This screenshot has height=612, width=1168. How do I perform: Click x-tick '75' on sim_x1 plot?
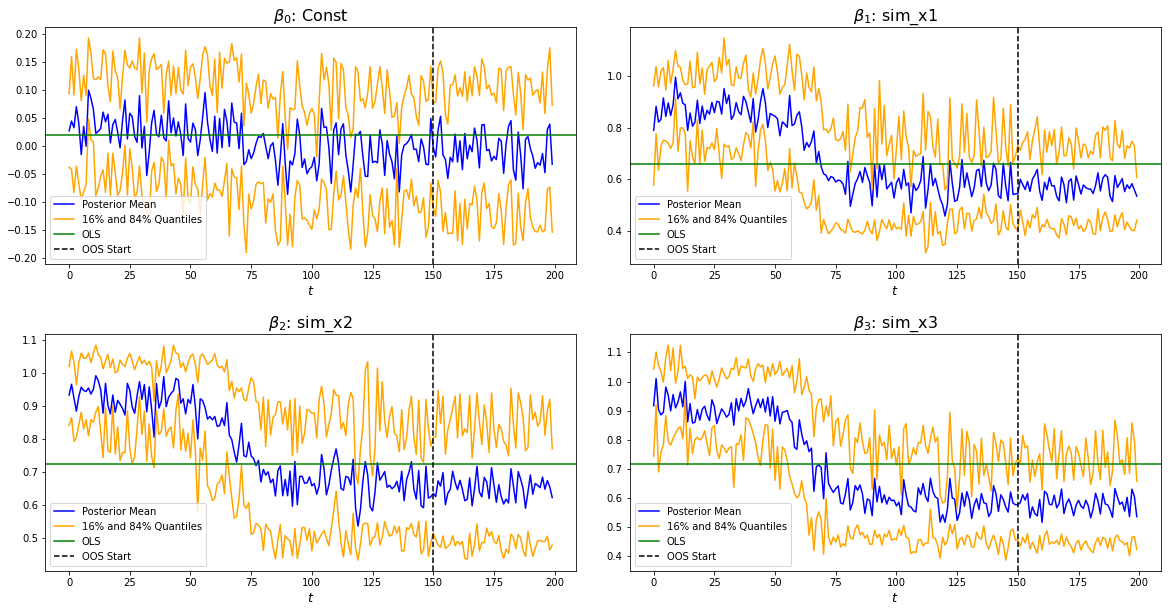836,275
